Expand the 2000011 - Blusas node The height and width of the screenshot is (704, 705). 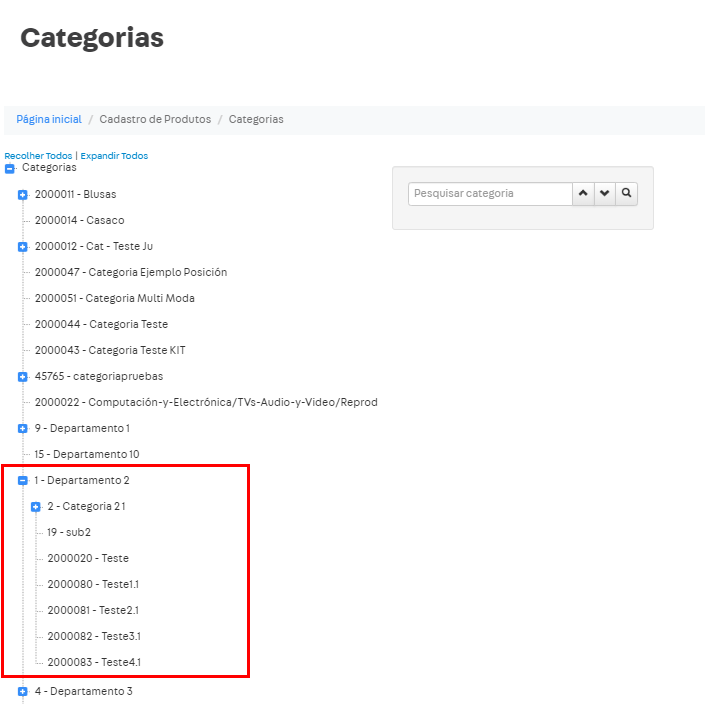(x=23, y=194)
